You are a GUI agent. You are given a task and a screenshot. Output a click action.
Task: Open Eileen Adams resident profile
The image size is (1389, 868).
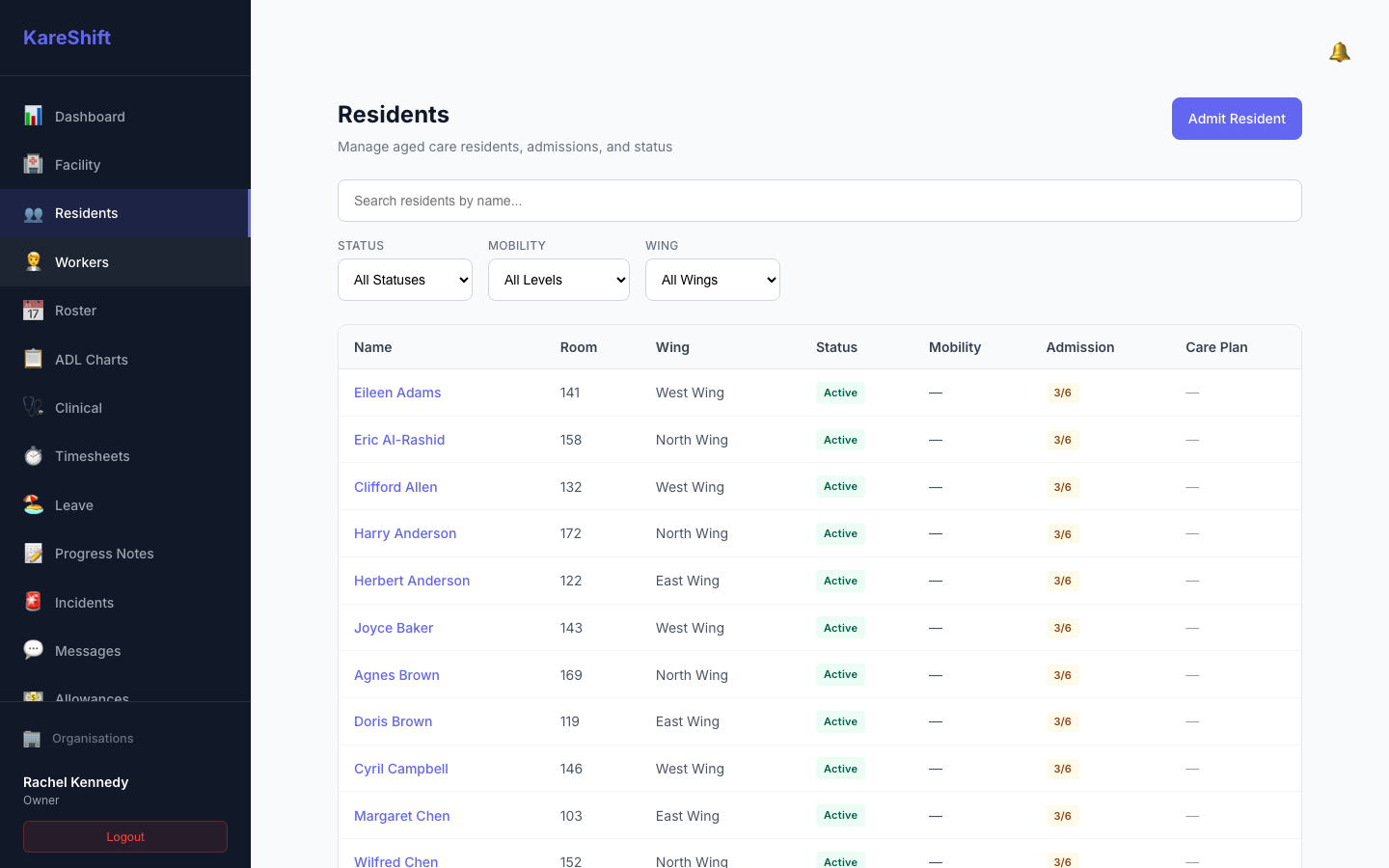pyautogui.click(x=397, y=393)
